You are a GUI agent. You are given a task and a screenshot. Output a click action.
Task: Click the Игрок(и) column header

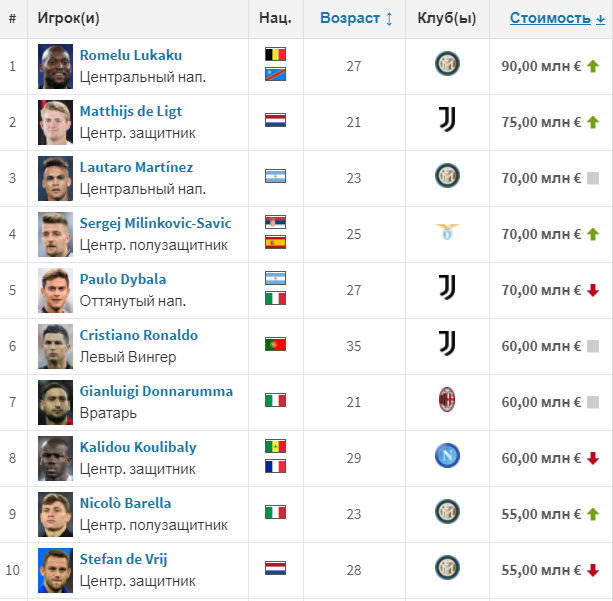tap(69, 18)
